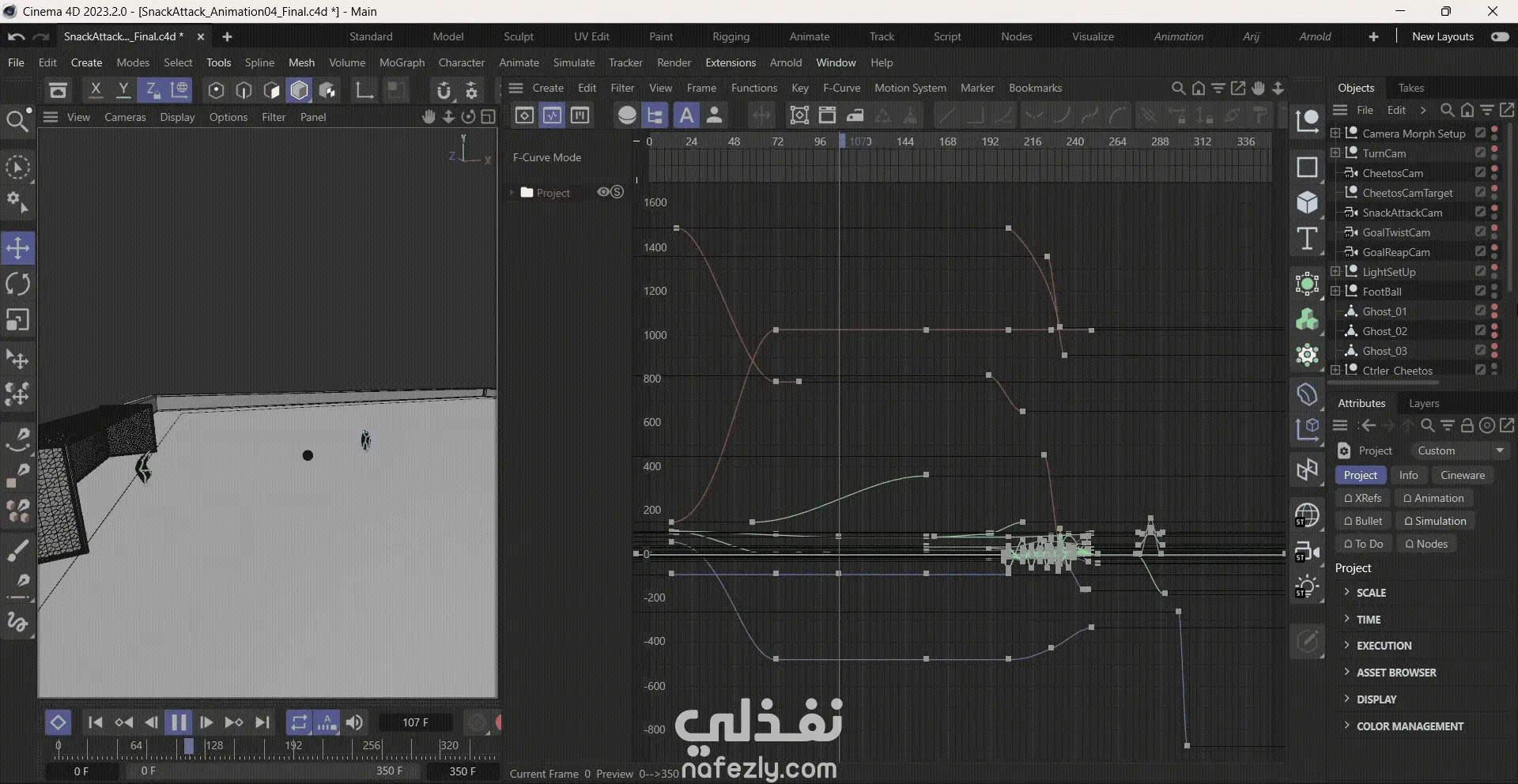Select the Move tool in left toolbar
The height and width of the screenshot is (784, 1518).
pyautogui.click(x=17, y=248)
